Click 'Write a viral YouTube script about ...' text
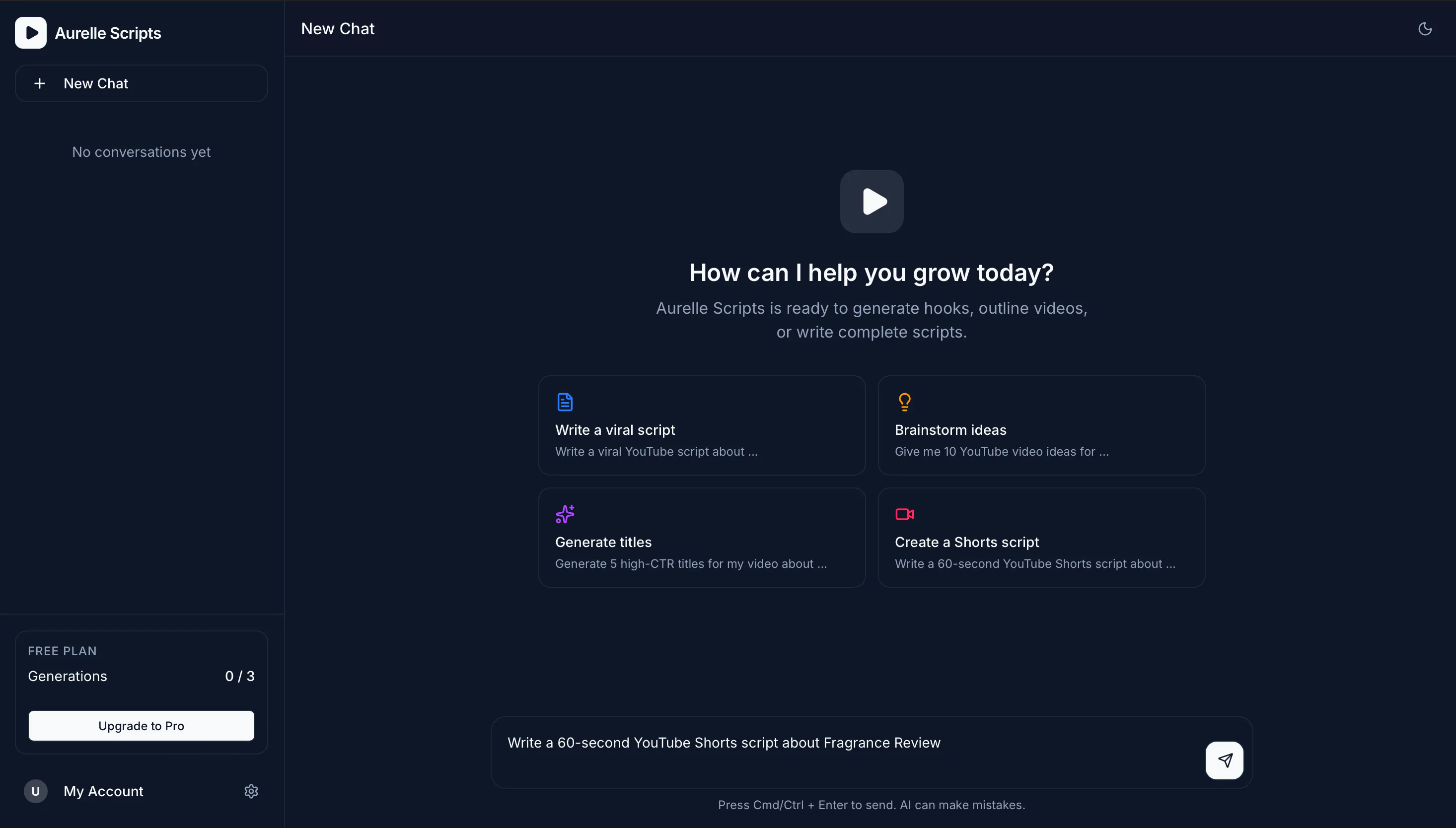The width and height of the screenshot is (1456, 828). click(656, 452)
